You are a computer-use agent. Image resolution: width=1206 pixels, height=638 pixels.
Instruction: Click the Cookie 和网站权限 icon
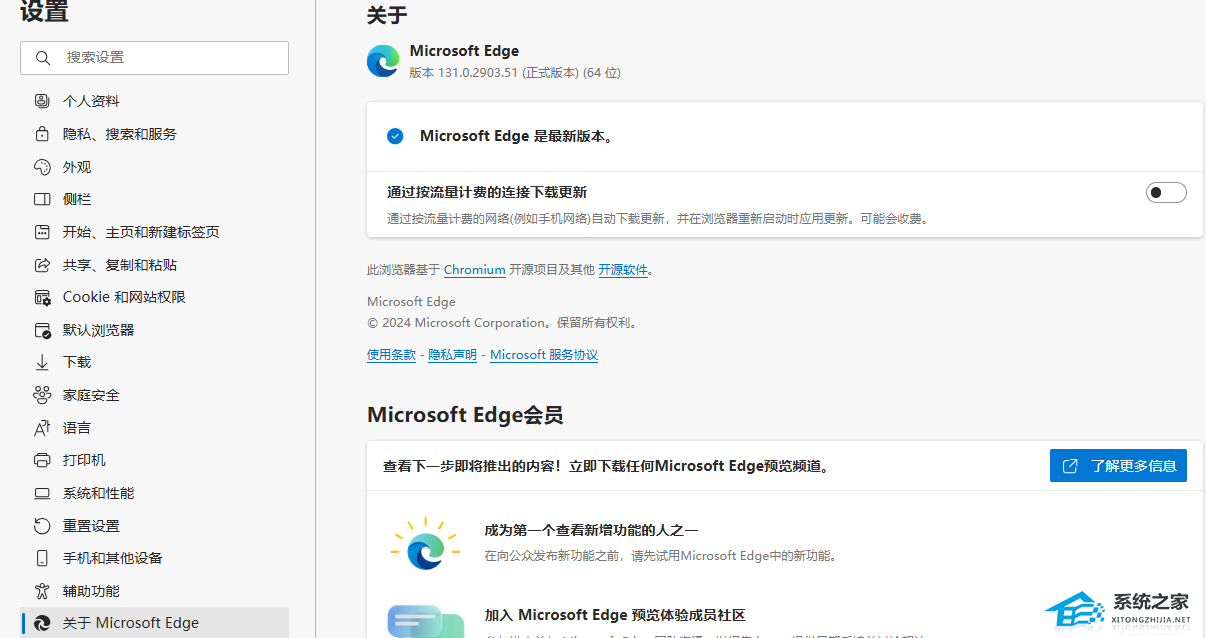click(x=42, y=297)
